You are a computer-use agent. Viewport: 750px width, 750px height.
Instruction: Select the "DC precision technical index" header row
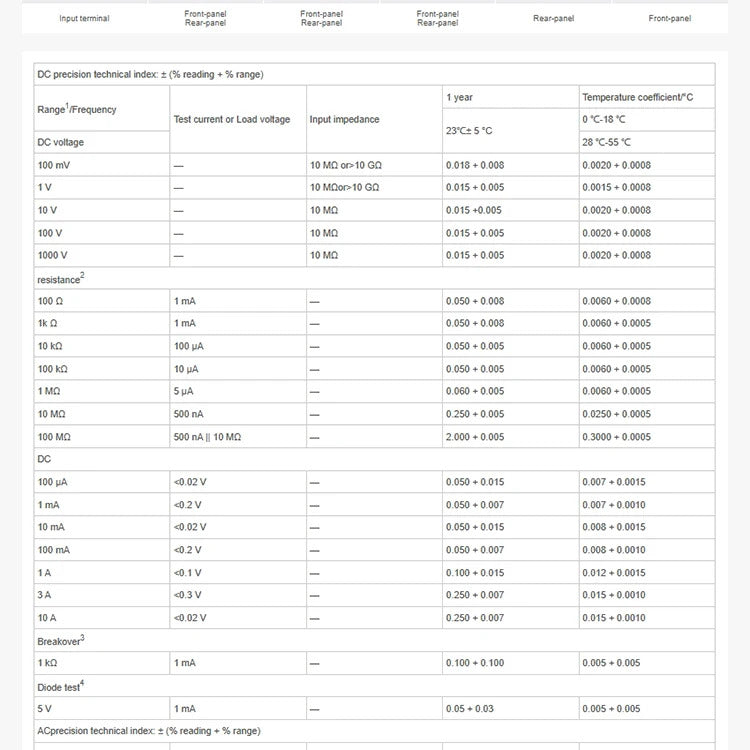(x=150, y=74)
